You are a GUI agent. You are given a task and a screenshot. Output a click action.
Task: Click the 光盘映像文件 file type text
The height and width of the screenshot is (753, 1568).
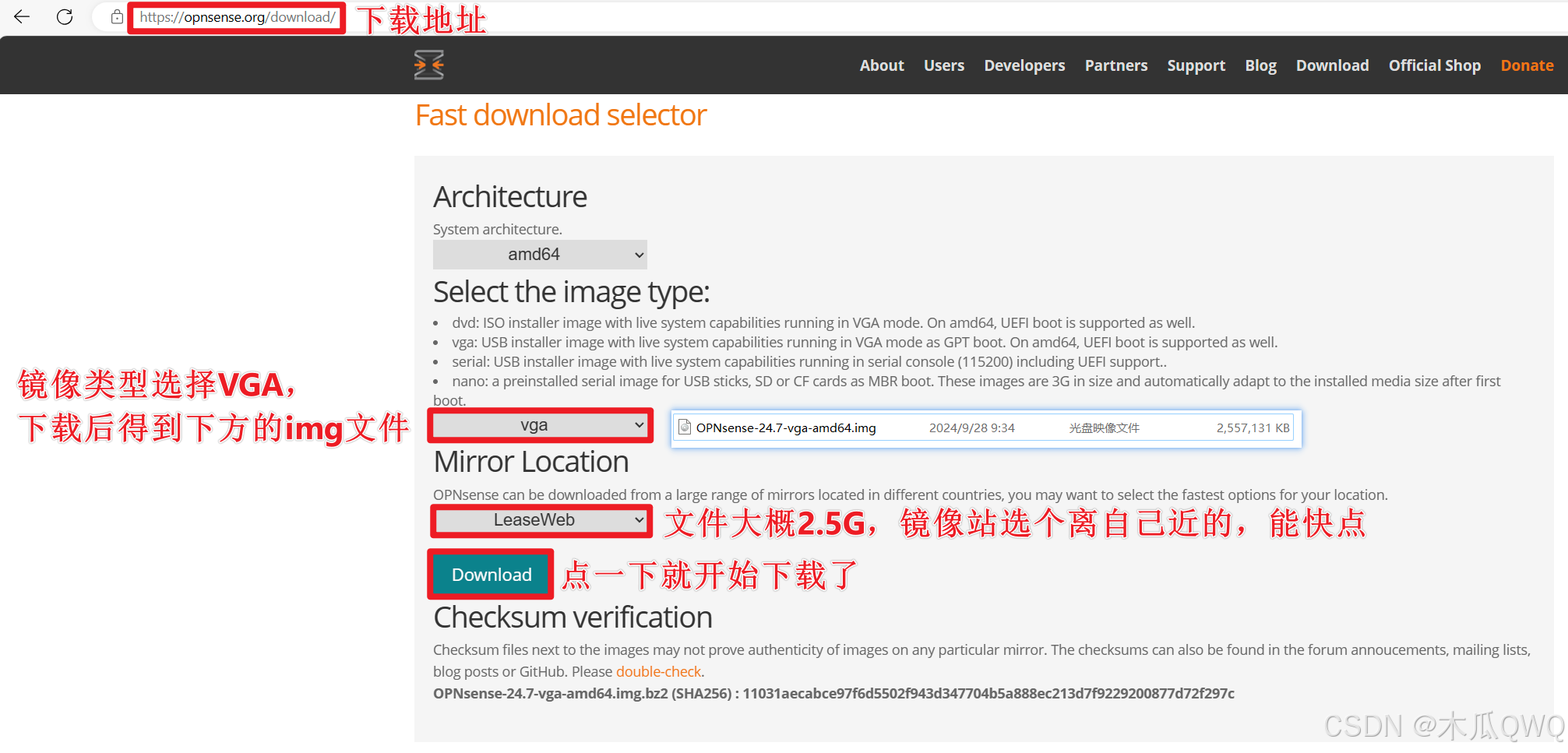click(1104, 428)
